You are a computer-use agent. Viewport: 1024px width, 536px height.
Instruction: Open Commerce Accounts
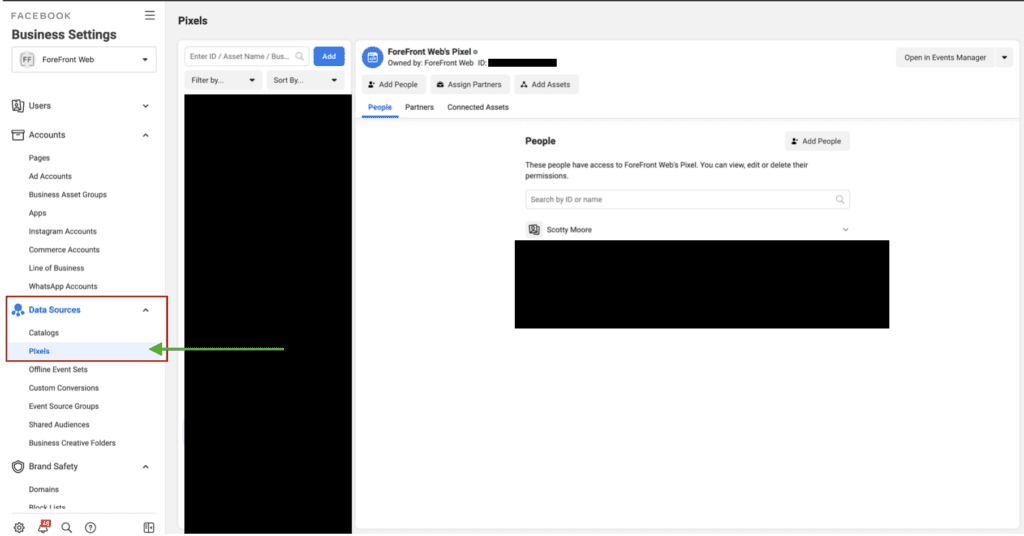coord(64,249)
